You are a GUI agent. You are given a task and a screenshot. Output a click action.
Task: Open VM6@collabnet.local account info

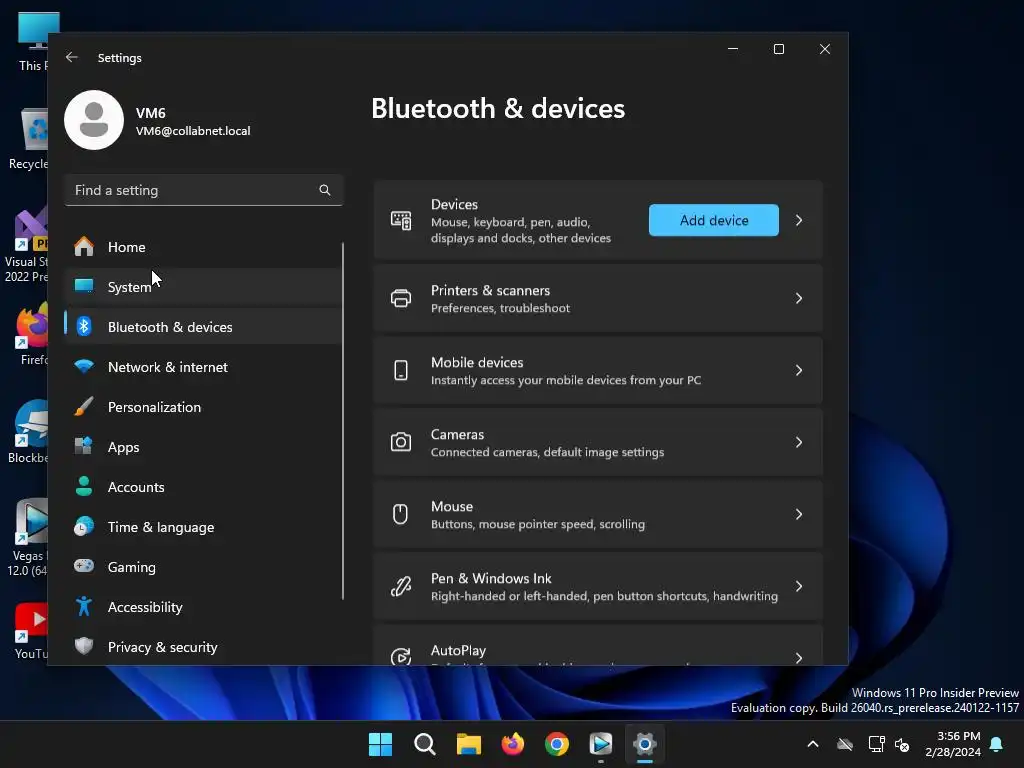193,131
